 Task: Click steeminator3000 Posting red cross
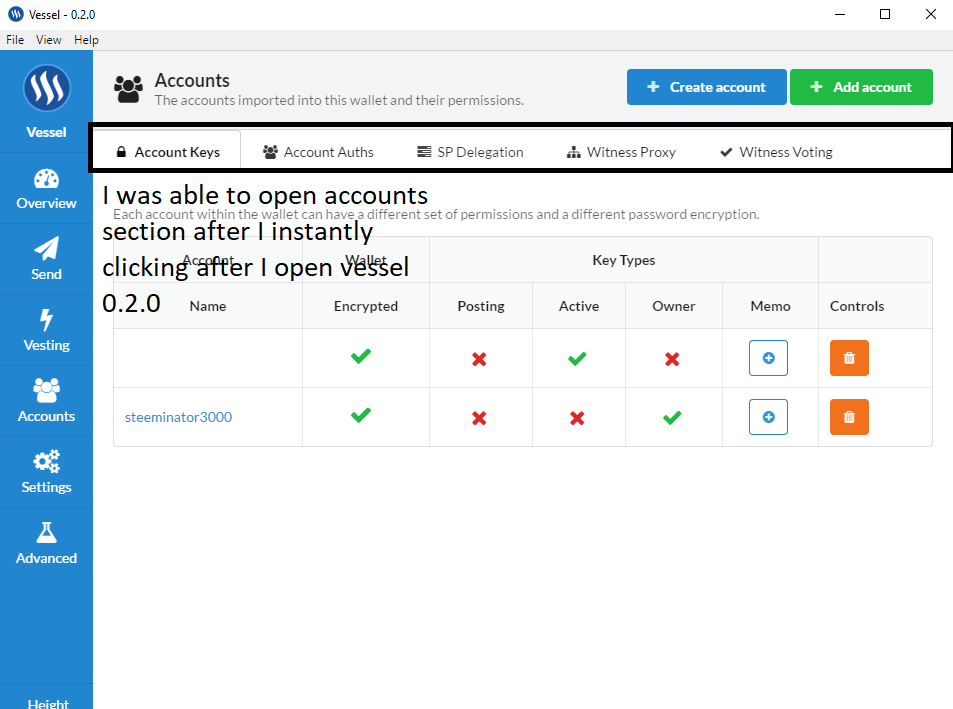pyautogui.click(x=479, y=418)
